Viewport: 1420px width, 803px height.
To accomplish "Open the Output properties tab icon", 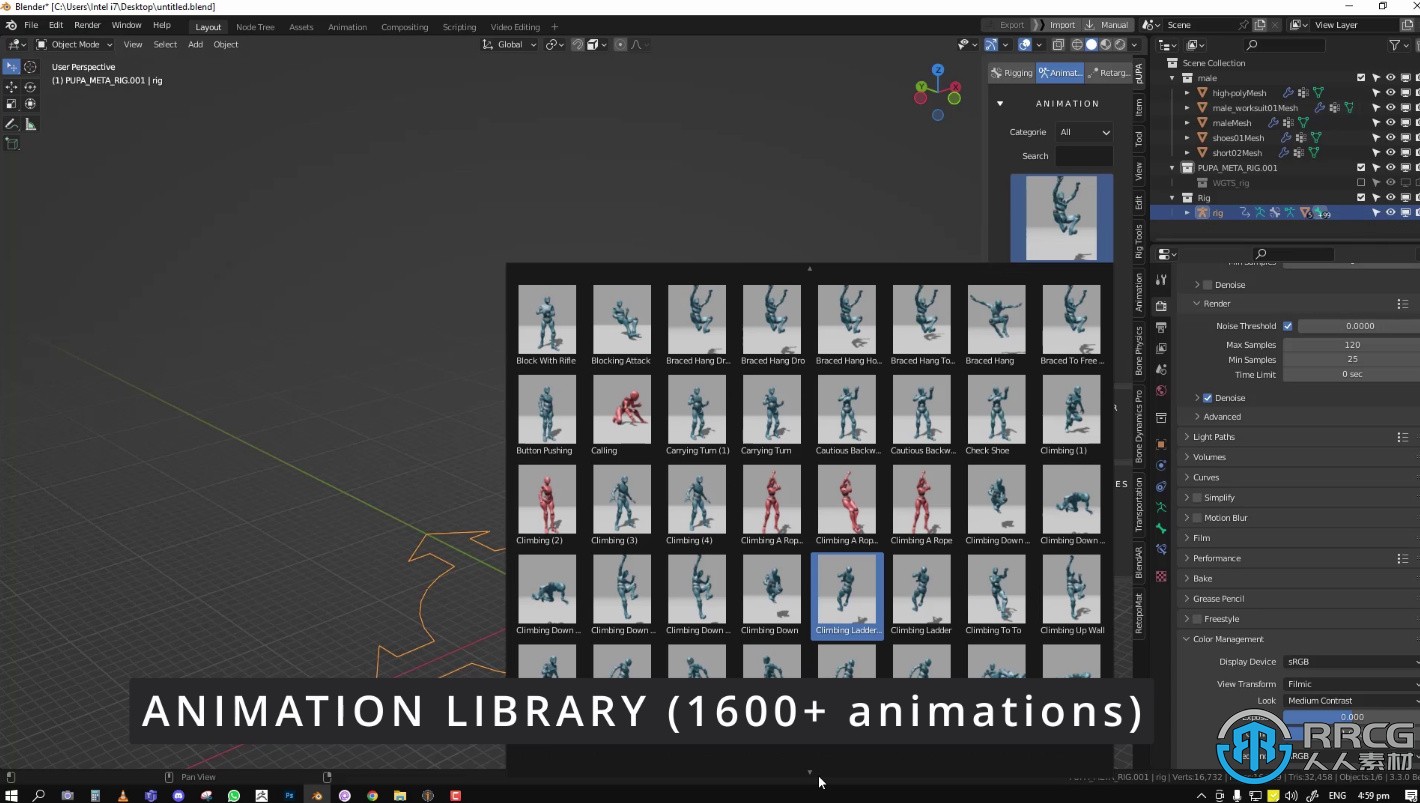I will [1161, 327].
